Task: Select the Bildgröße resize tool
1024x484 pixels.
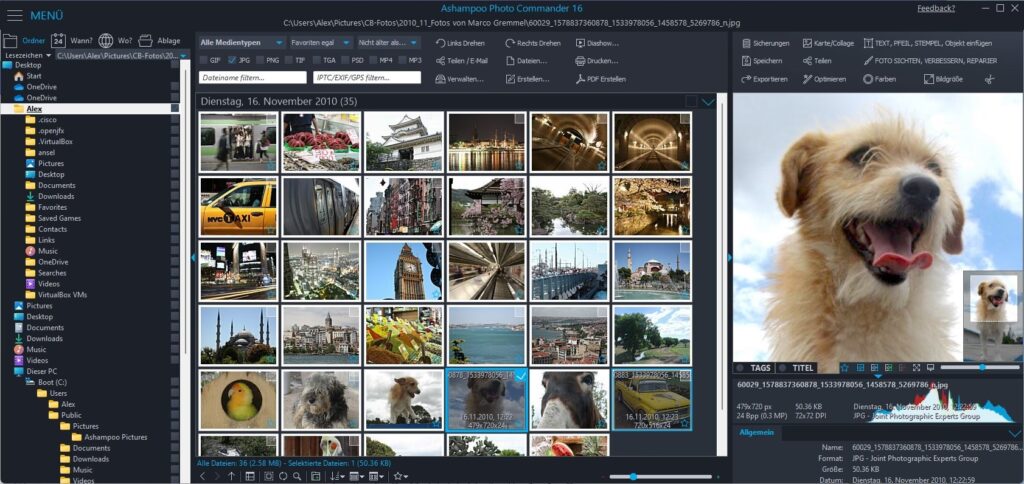Action: coord(941,79)
